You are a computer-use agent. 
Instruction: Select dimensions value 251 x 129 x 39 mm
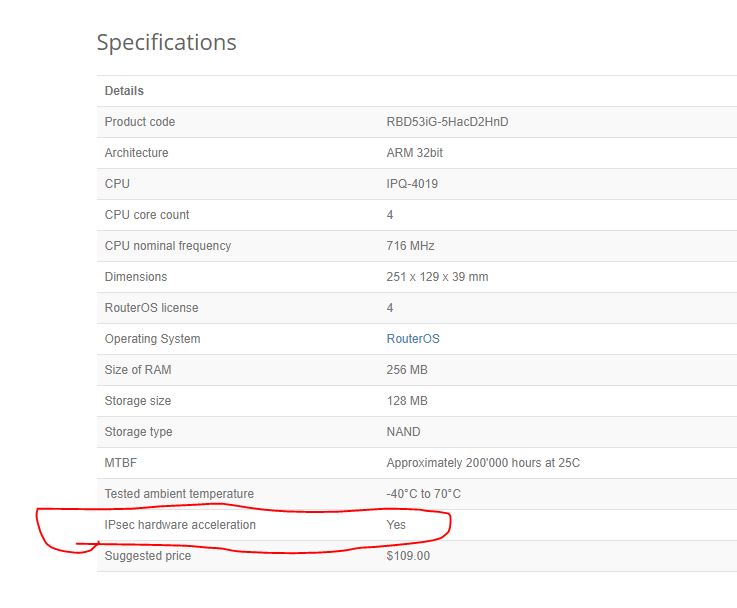[437, 277]
